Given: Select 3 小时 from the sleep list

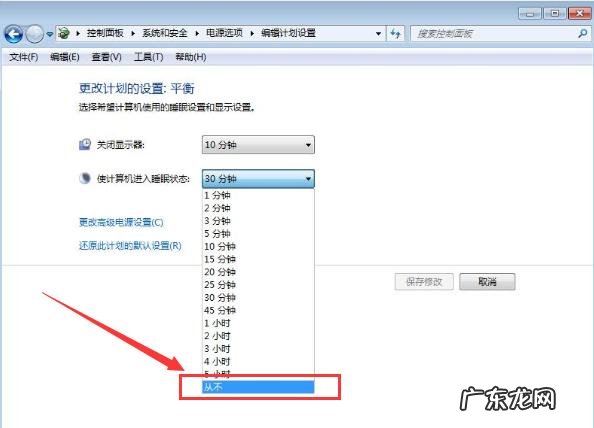Looking at the screenshot, I should [258, 349].
